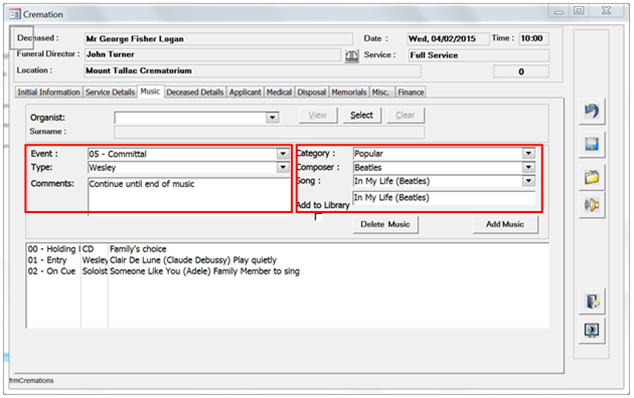Click the Deceased name field
634x398 pixels.
coord(218,39)
